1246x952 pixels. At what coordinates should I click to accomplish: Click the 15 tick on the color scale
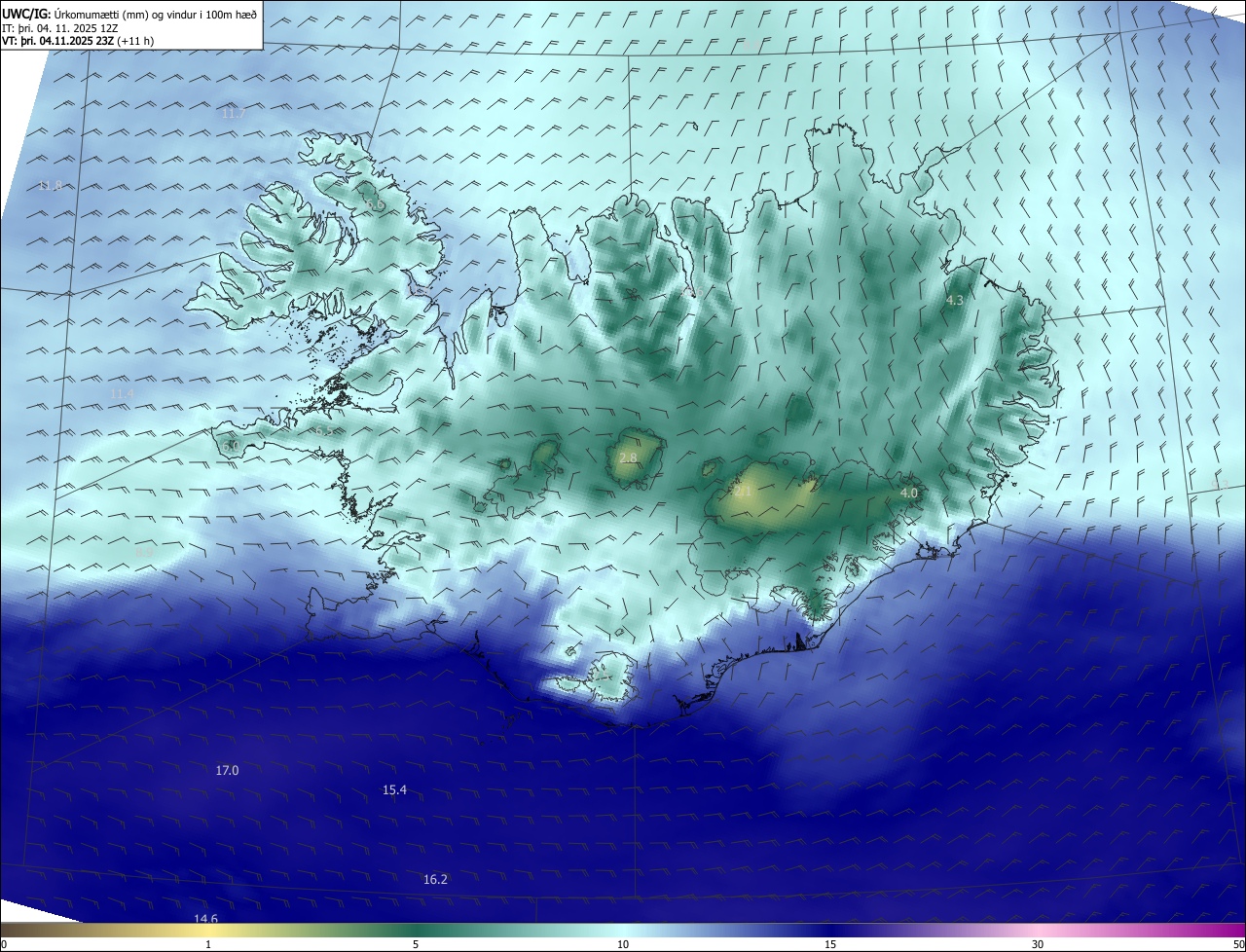click(x=830, y=944)
